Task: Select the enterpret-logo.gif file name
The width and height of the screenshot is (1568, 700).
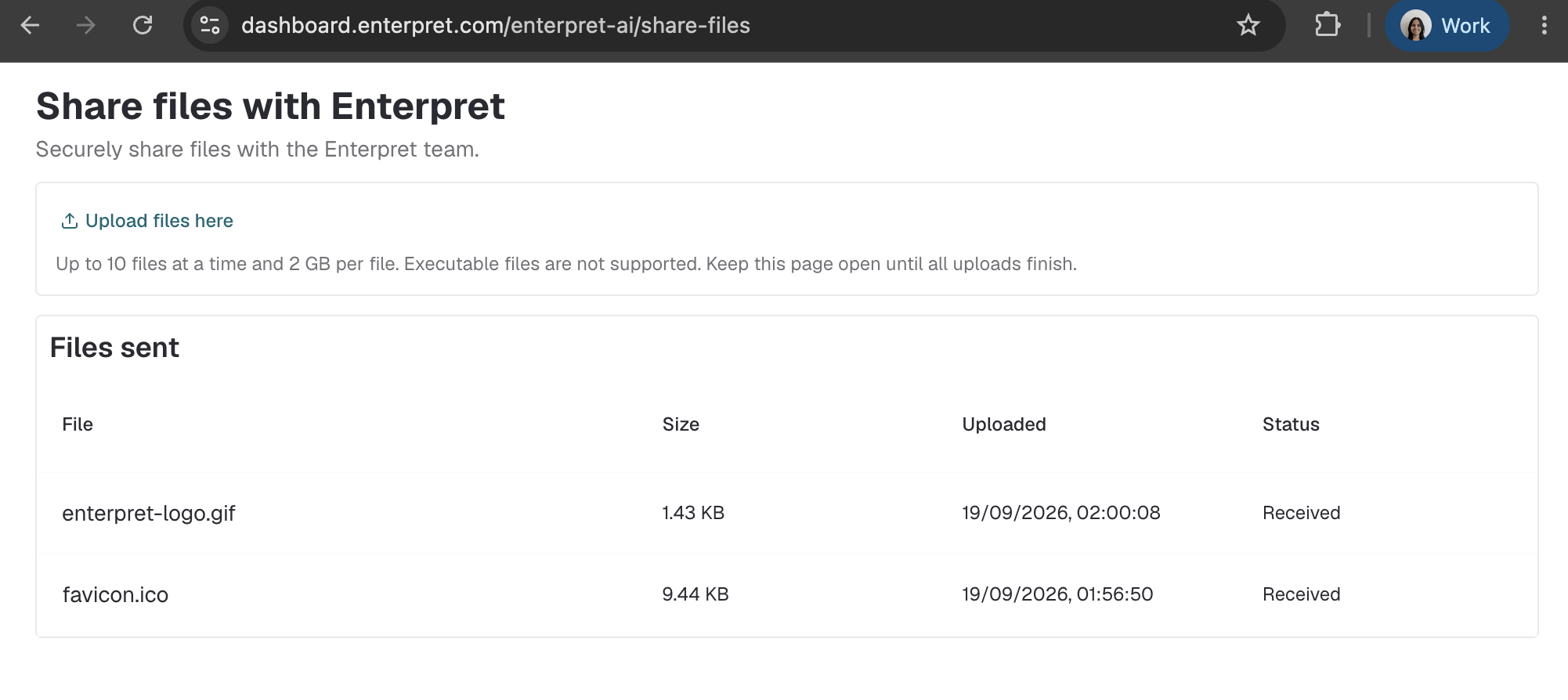Action: [149, 514]
